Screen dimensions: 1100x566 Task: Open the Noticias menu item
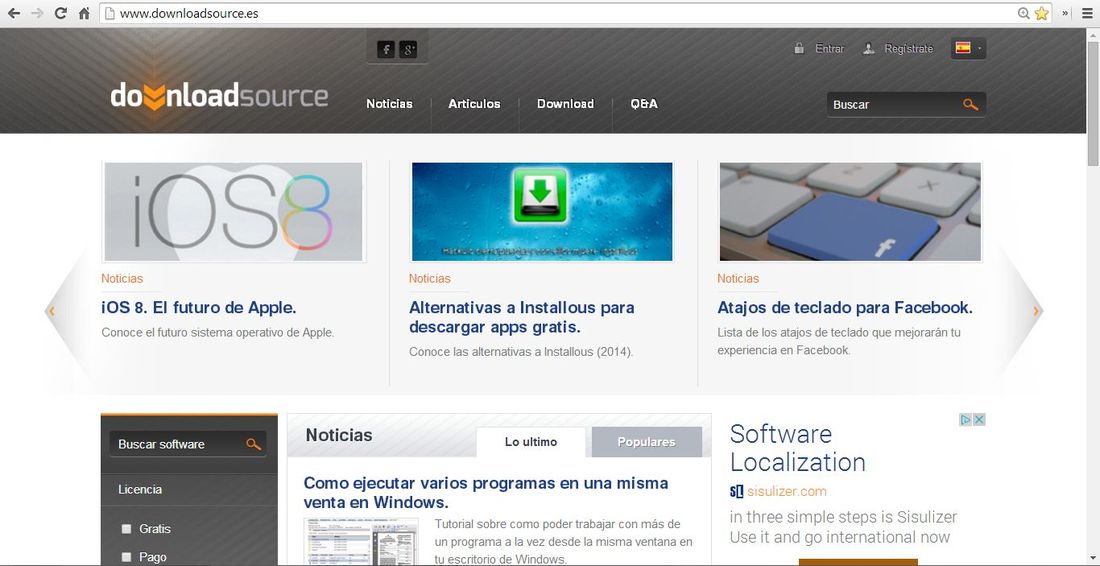coord(389,104)
